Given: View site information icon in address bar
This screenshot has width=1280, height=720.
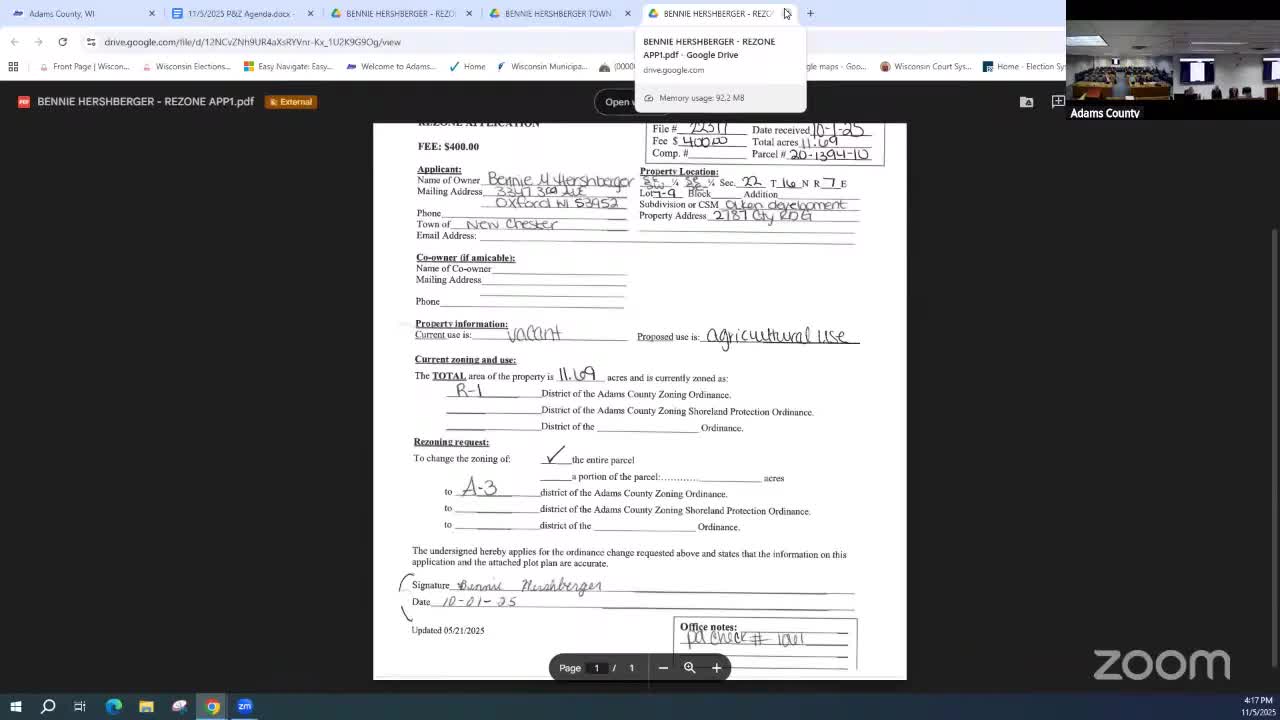Looking at the screenshot, I should (x=91, y=42).
